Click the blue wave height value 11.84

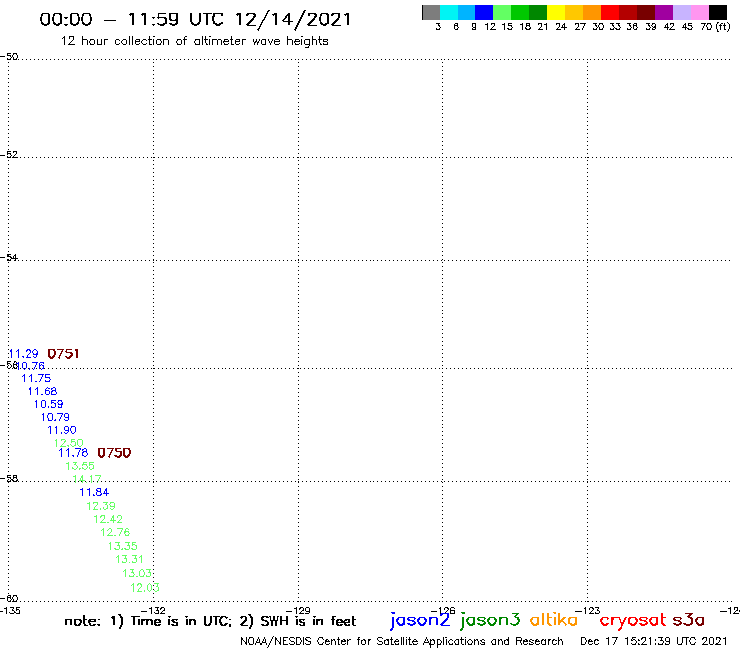pyautogui.click(x=94, y=492)
